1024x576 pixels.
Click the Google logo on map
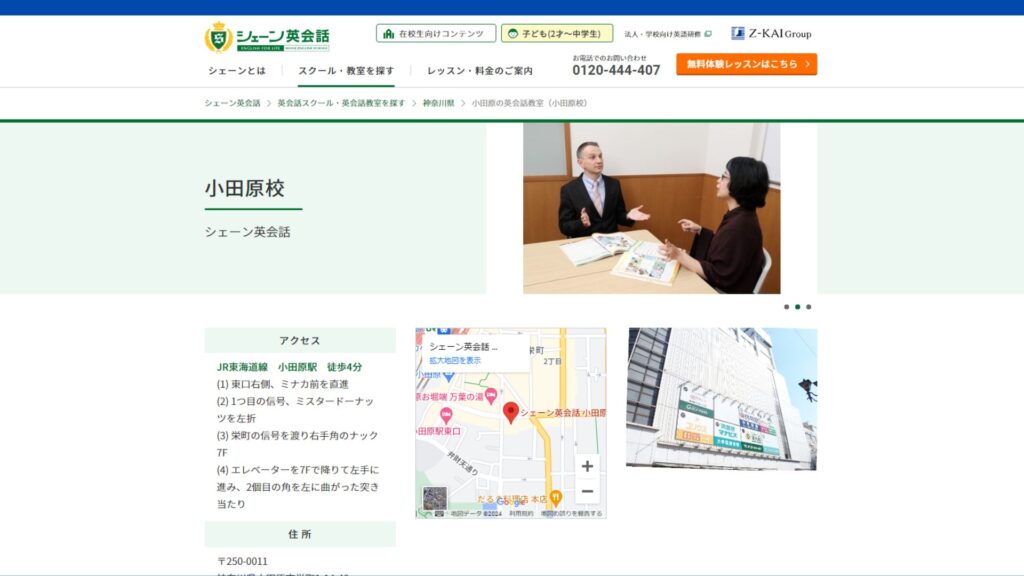(511, 502)
